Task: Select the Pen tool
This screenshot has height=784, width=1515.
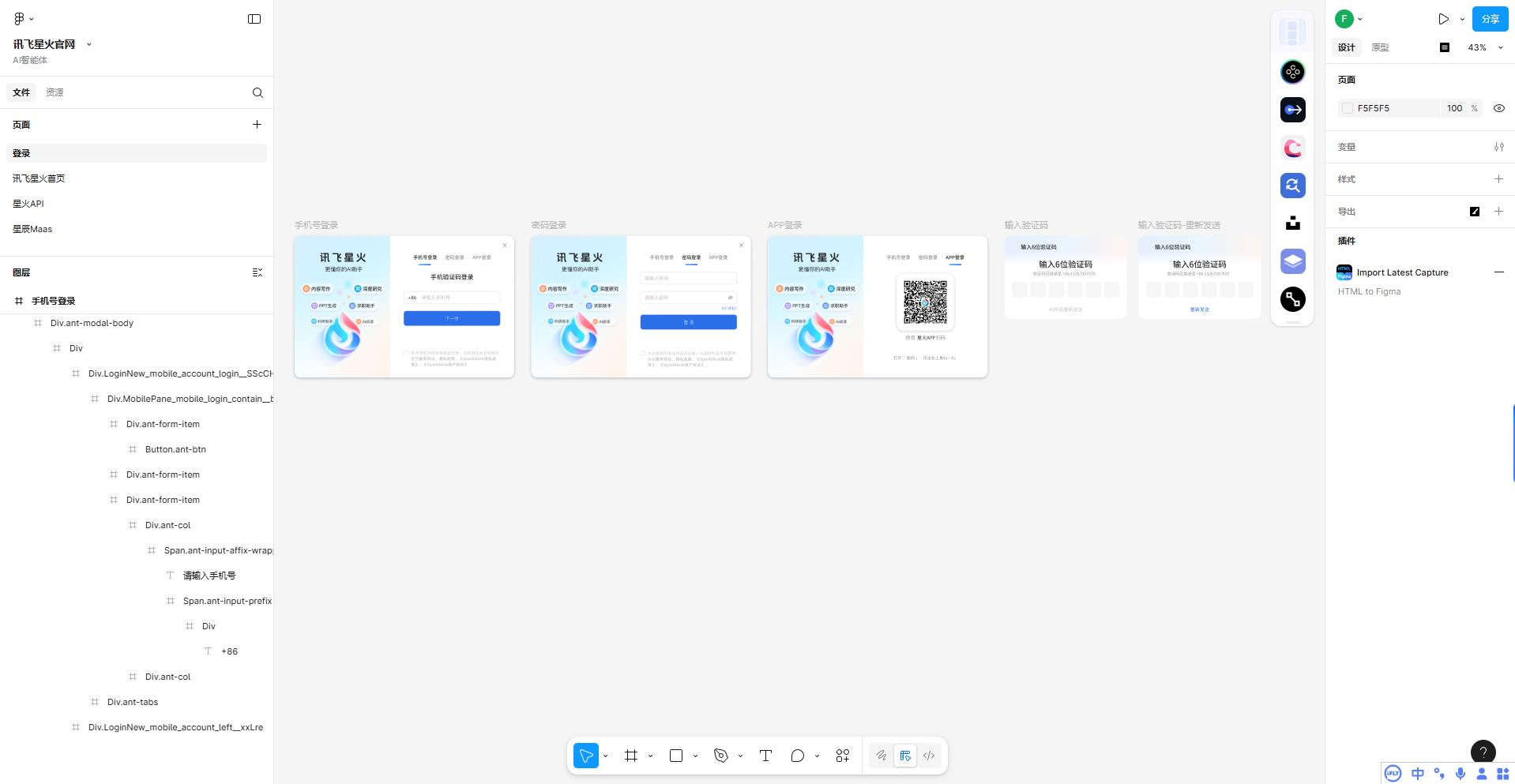Action: point(720,756)
